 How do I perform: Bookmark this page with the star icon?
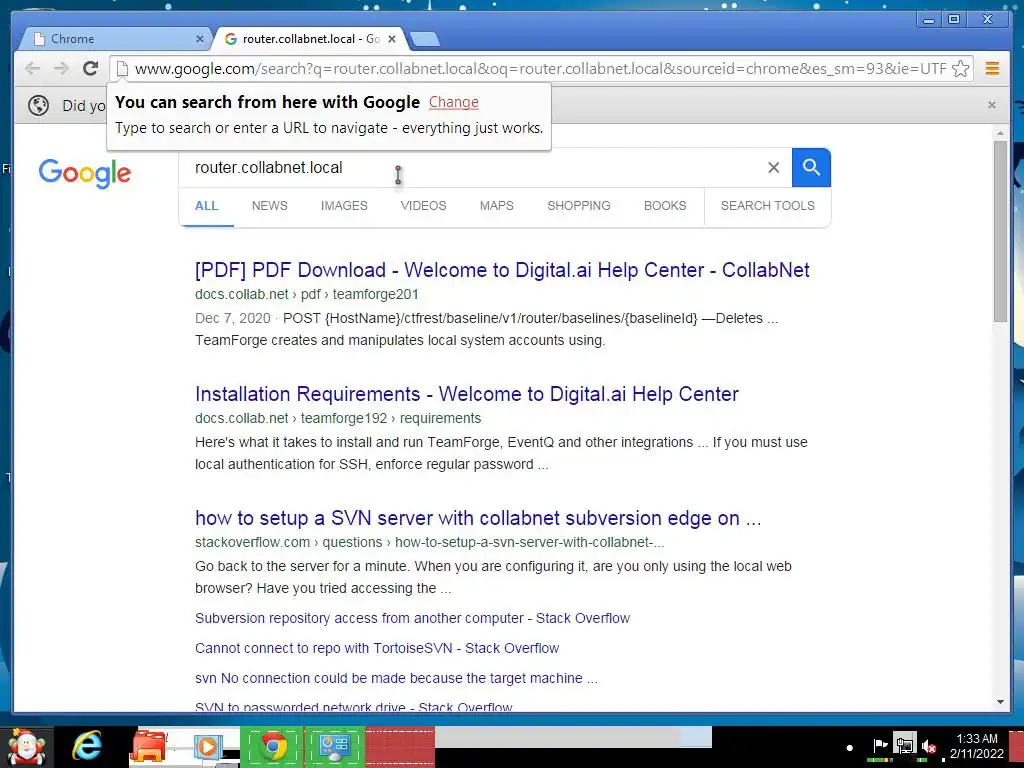(960, 68)
